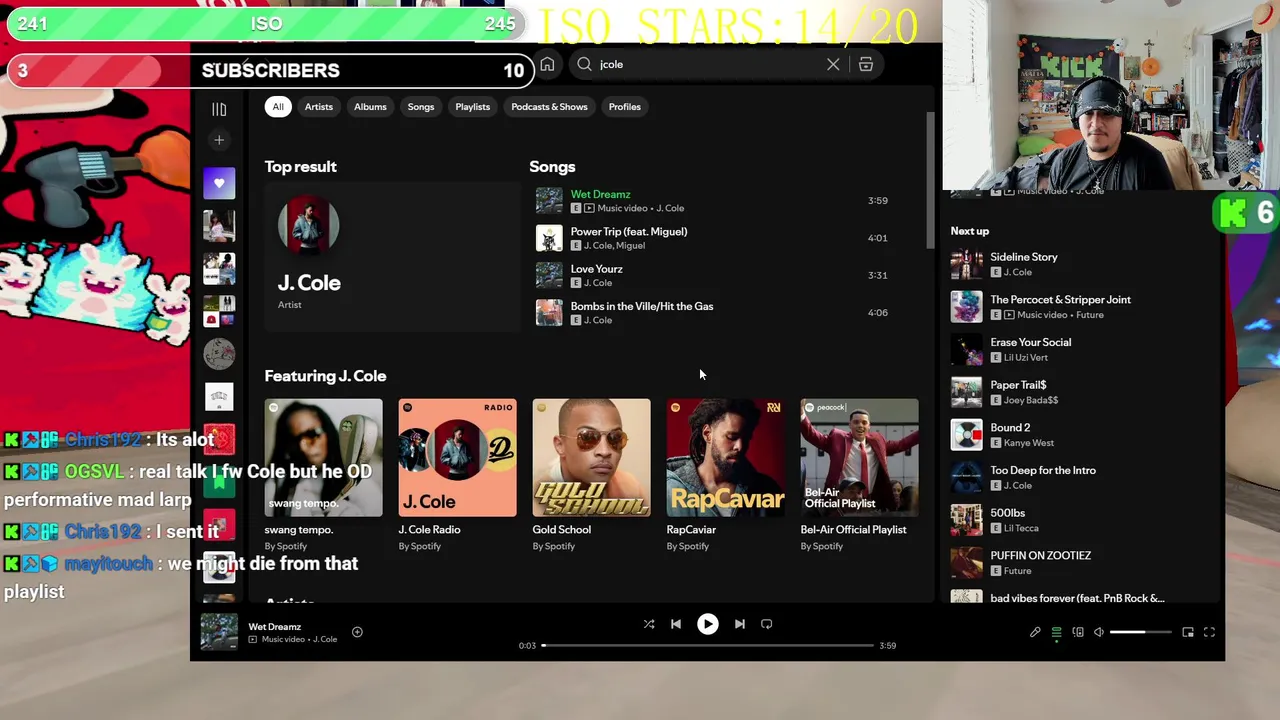1280x720 pixels.
Task: Filter results by Songs
Action: (x=421, y=107)
